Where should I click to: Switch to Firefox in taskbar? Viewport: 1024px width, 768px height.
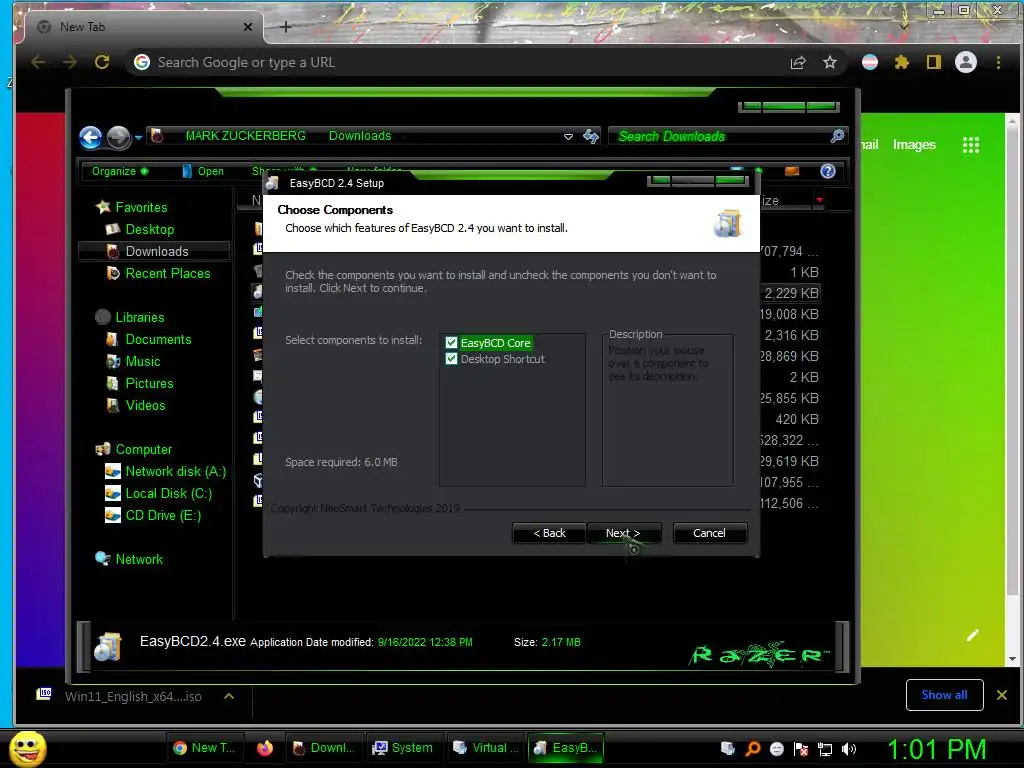(264, 748)
